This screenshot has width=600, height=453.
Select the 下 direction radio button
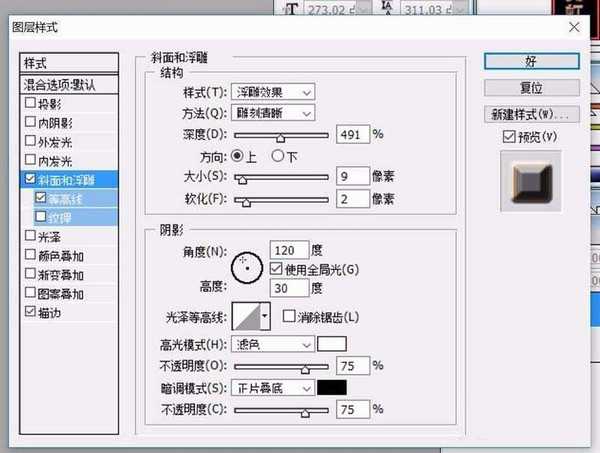[x=277, y=156]
